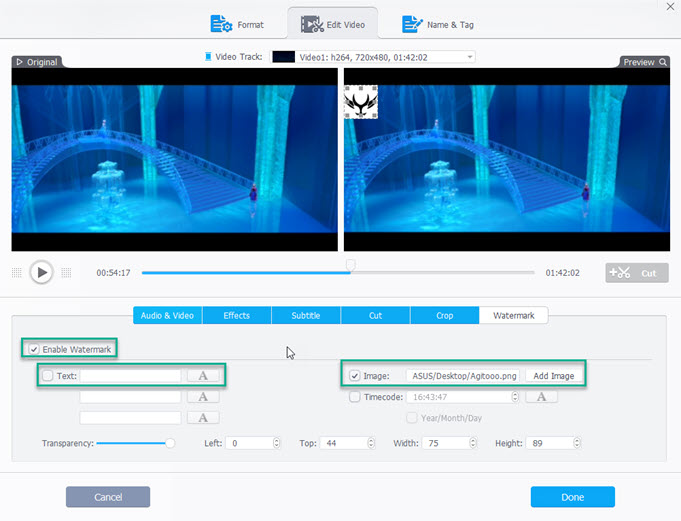
Task: Click the end time 01:42:02
Action: [562, 273]
